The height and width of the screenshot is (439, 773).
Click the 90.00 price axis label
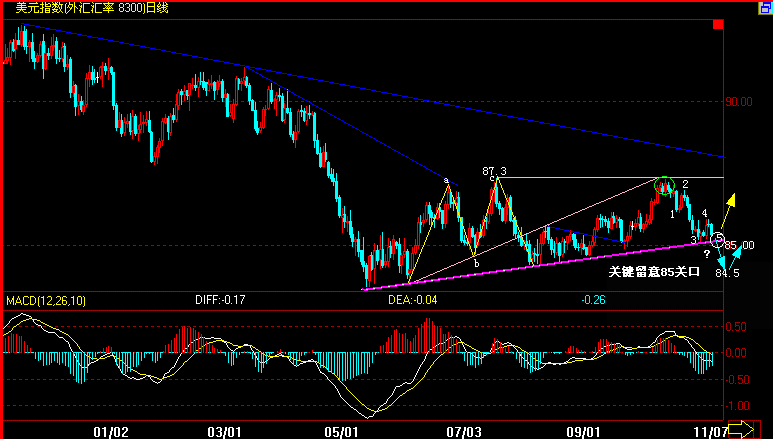[738, 102]
